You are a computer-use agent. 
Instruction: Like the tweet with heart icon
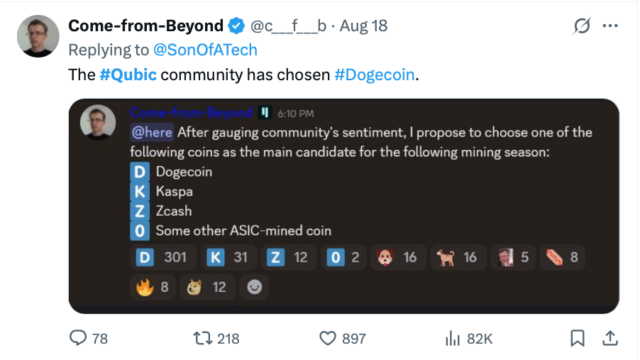pyautogui.click(x=327, y=338)
